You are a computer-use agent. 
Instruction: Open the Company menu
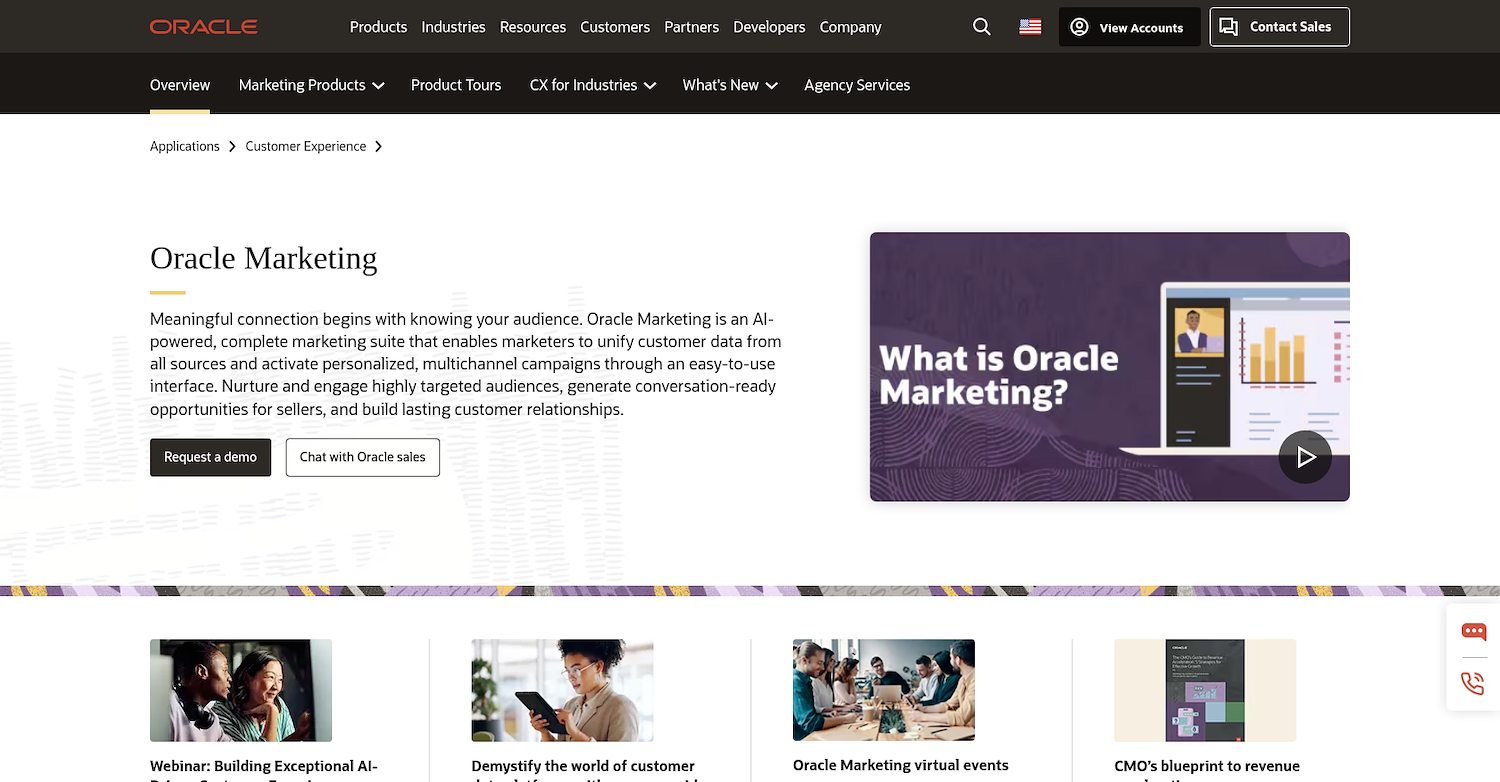(x=850, y=27)
